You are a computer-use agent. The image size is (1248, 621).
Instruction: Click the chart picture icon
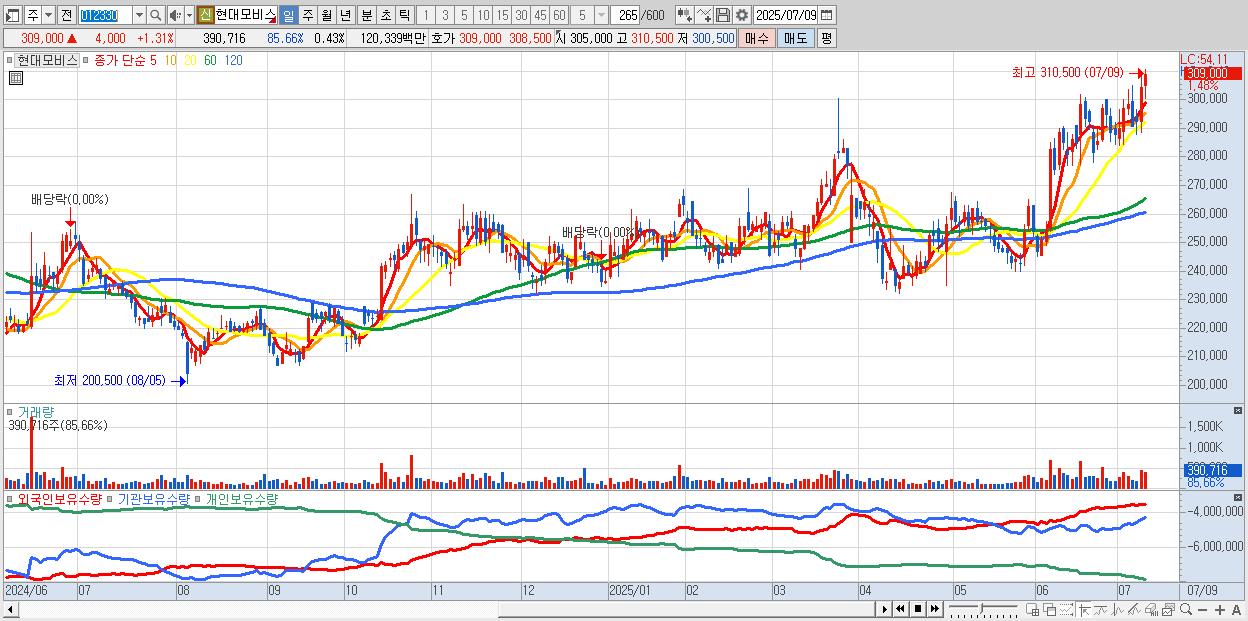click(1168, 609)
